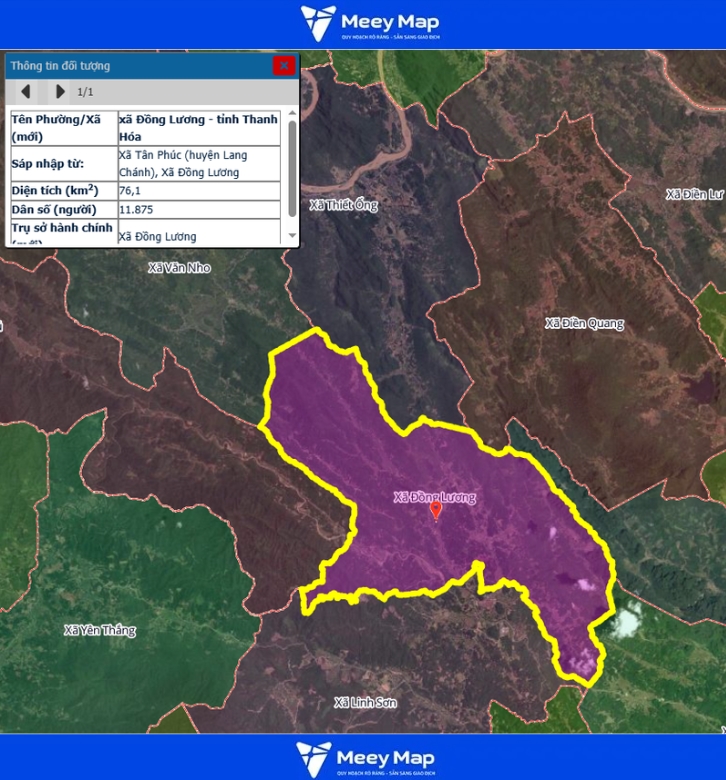Click the previous record arrow in info panel

point(26,92)
